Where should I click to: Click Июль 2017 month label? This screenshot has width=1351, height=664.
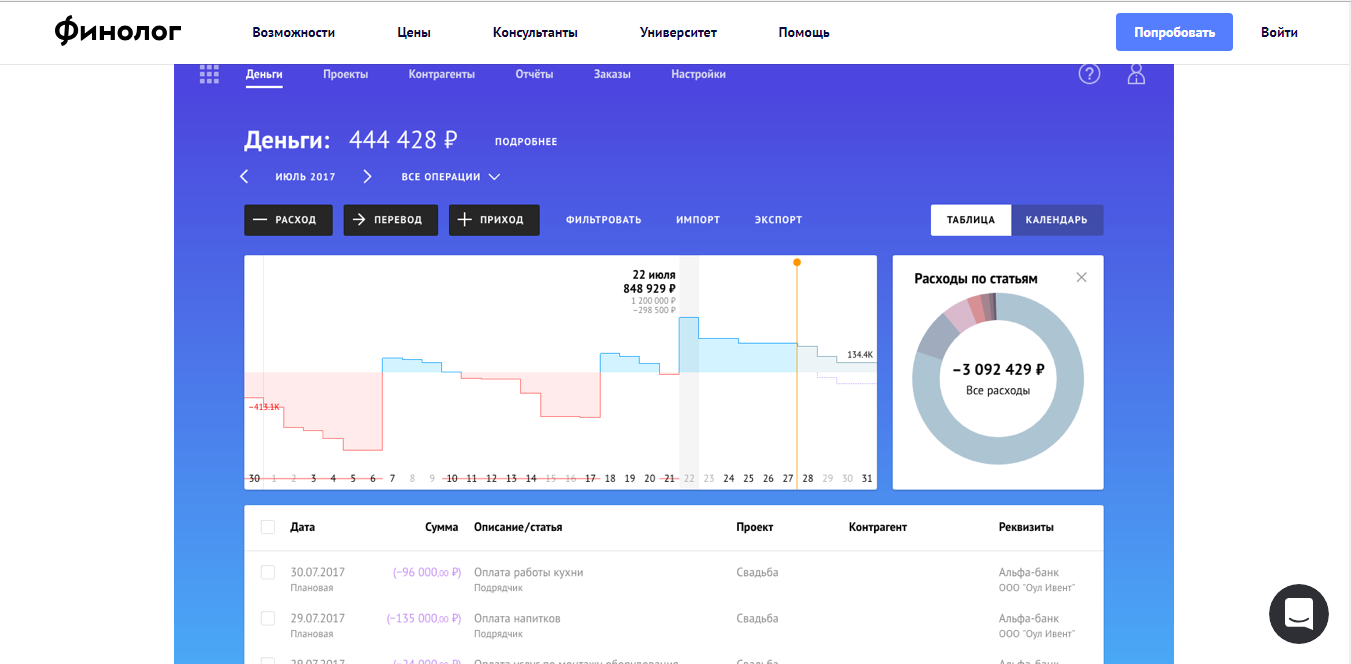point(305,177)
